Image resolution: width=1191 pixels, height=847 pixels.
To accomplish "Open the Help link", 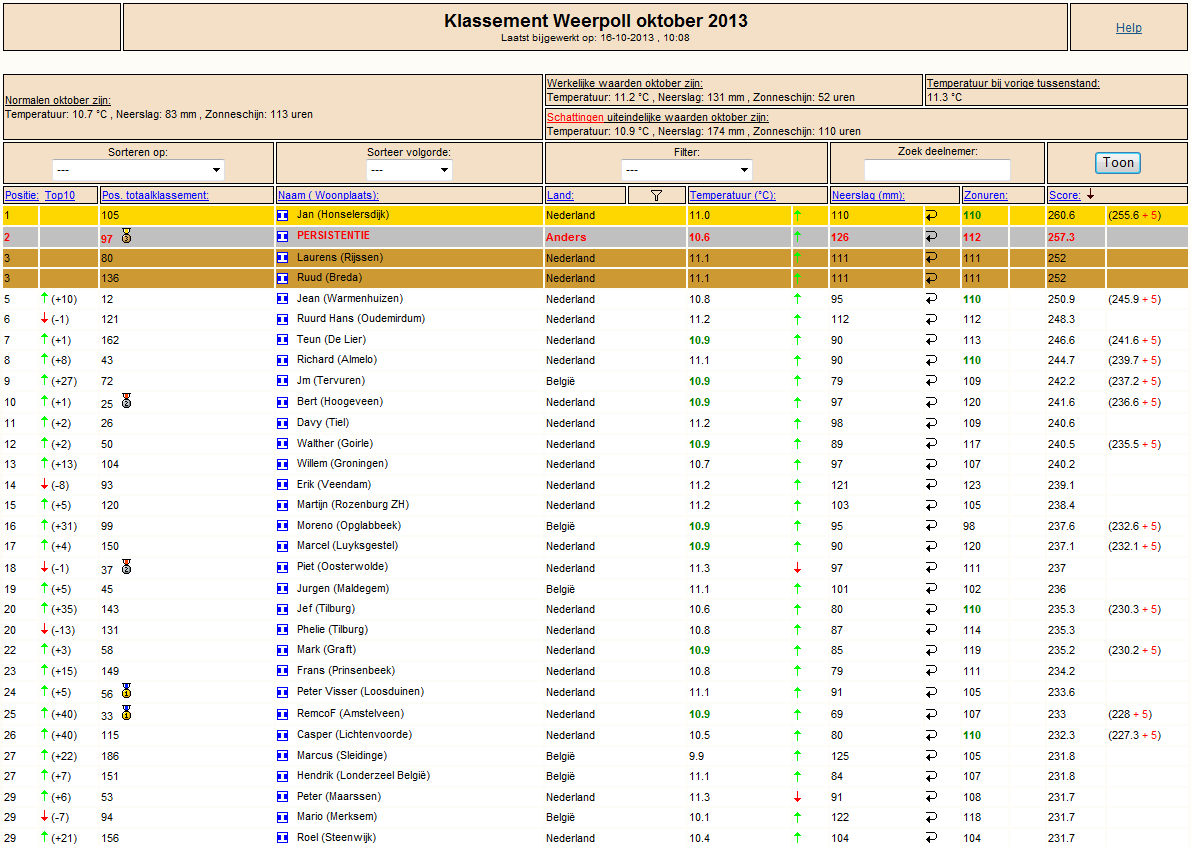I will click(x=1129, y=27).
